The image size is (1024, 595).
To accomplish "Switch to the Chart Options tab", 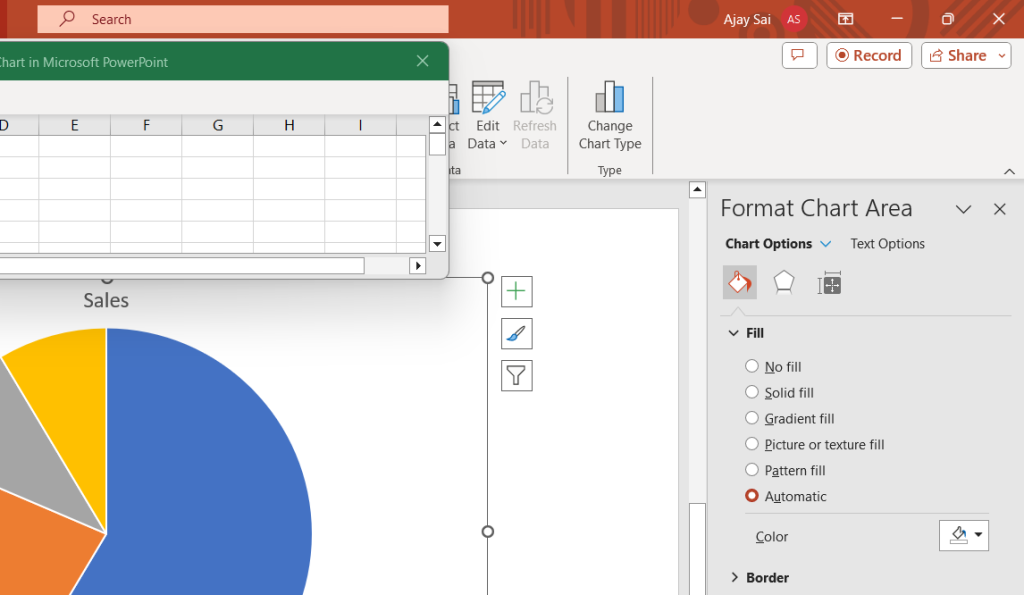I will tap(769, 244).
